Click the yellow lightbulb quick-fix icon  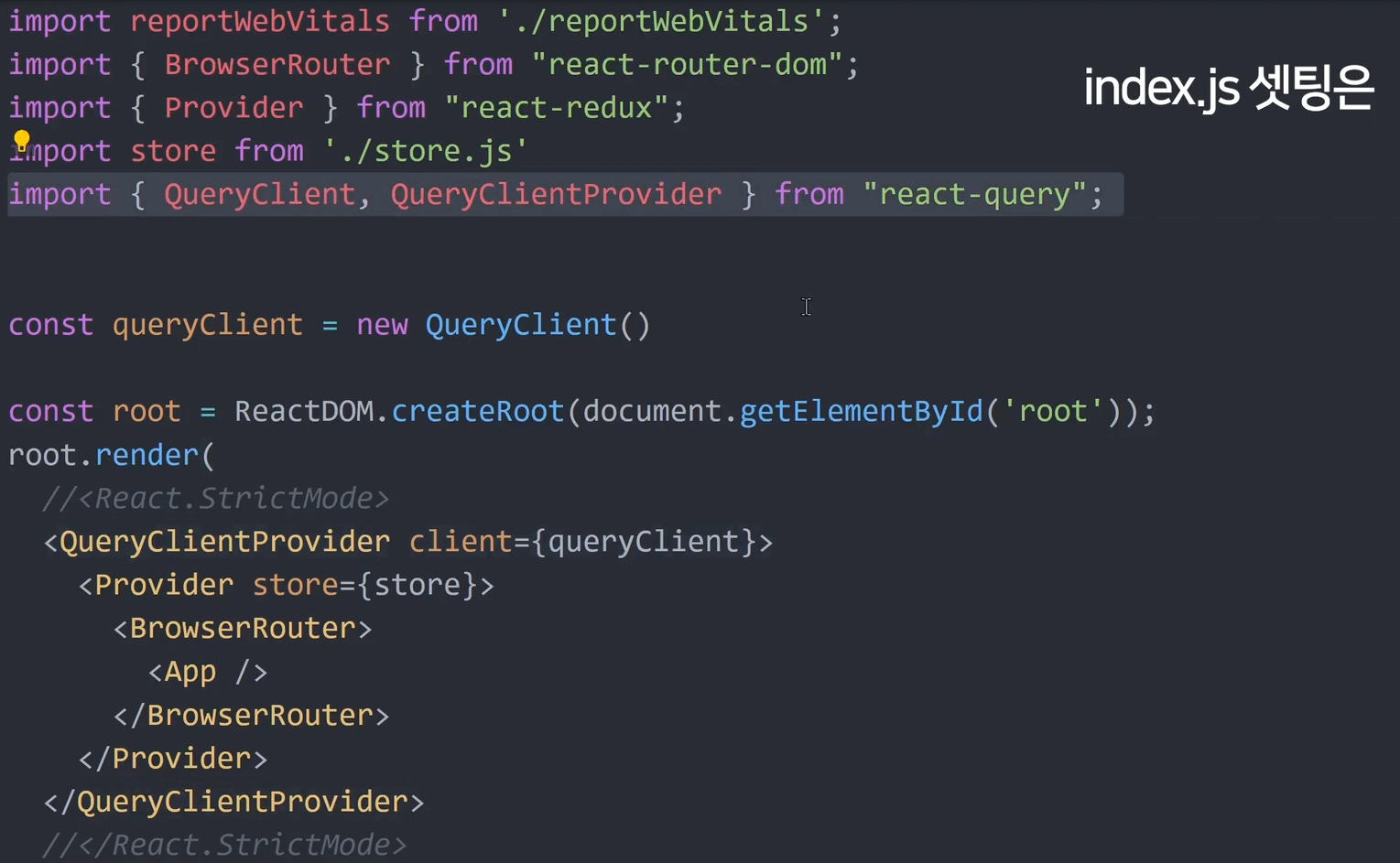pos(22,141)
